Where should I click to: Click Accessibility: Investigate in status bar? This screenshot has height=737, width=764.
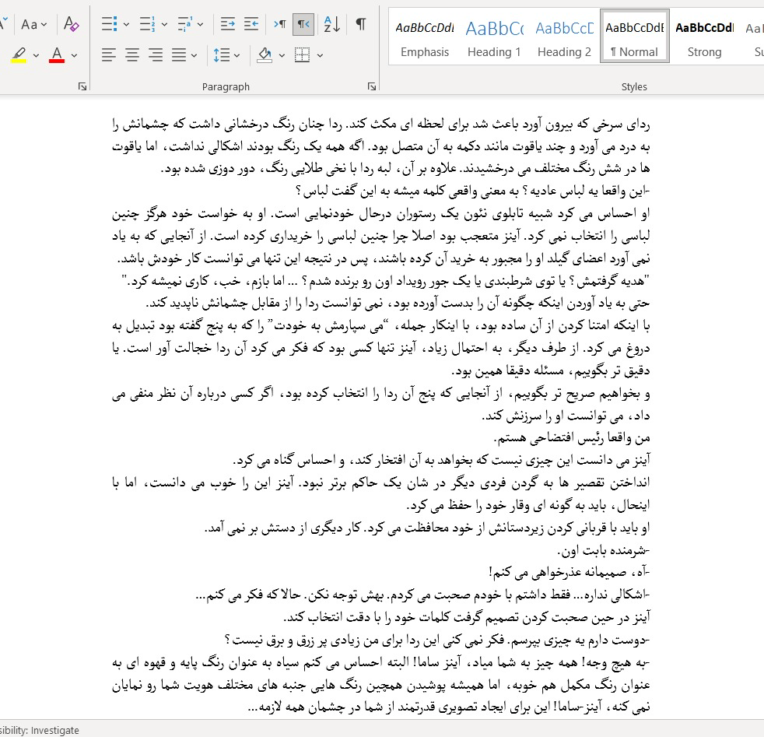39,730
